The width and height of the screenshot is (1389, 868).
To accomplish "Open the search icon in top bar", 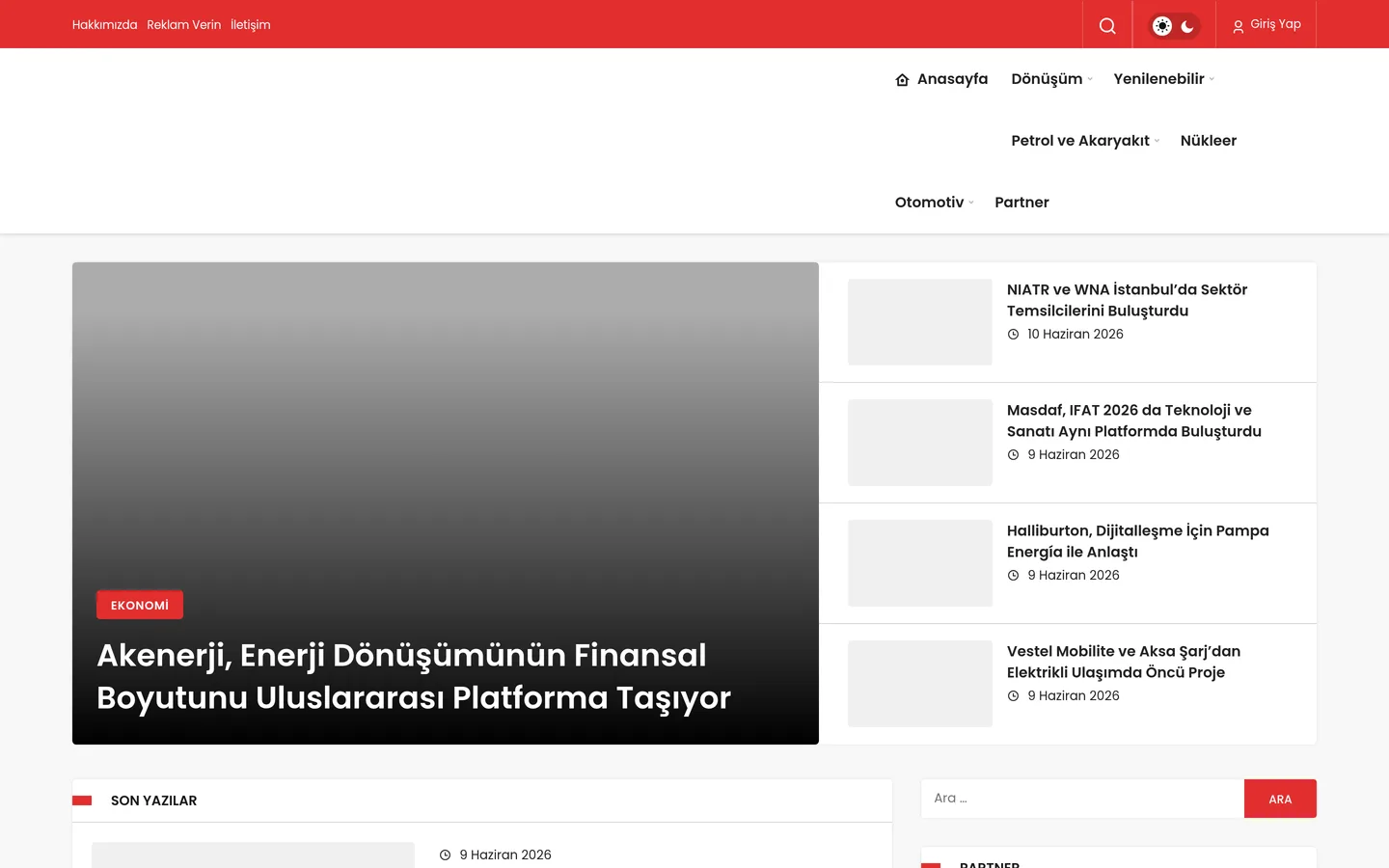I will [x=1107, y=25].
